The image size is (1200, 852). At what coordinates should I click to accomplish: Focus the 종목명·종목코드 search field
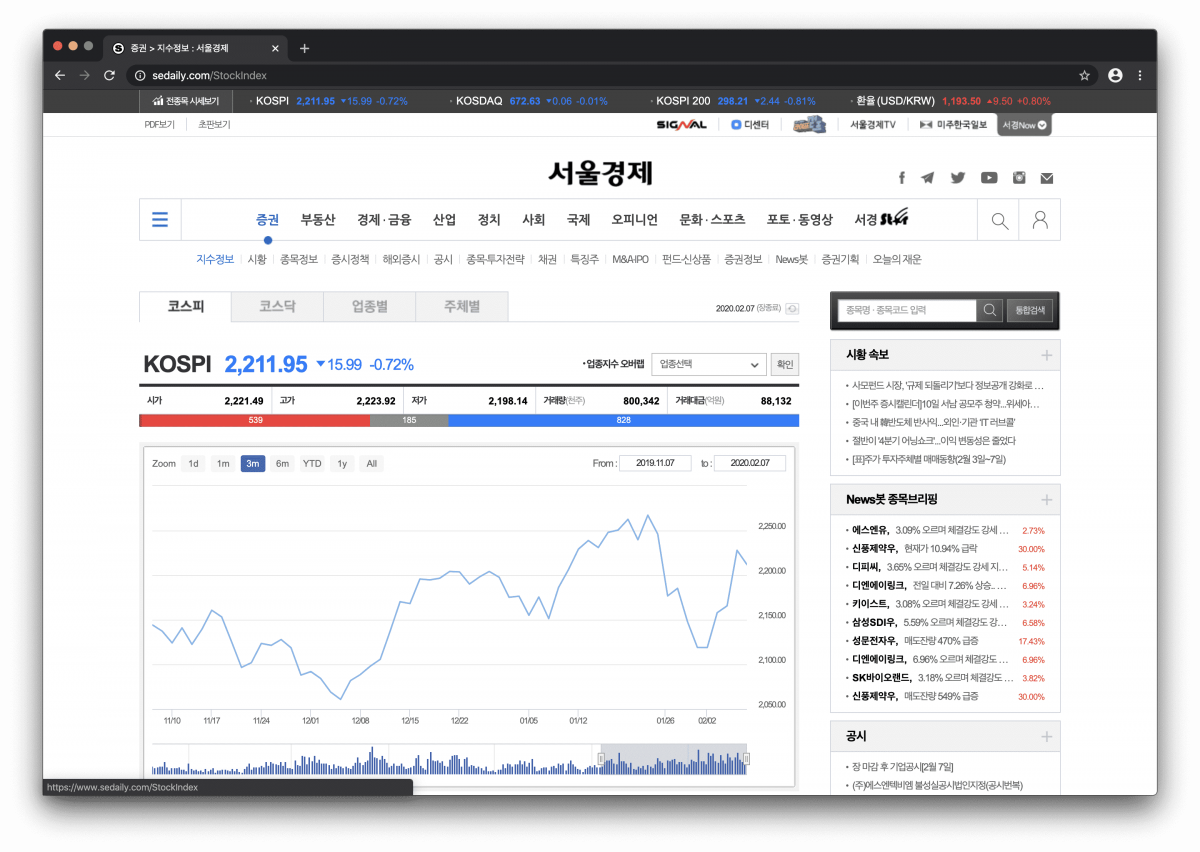(907, 311)
